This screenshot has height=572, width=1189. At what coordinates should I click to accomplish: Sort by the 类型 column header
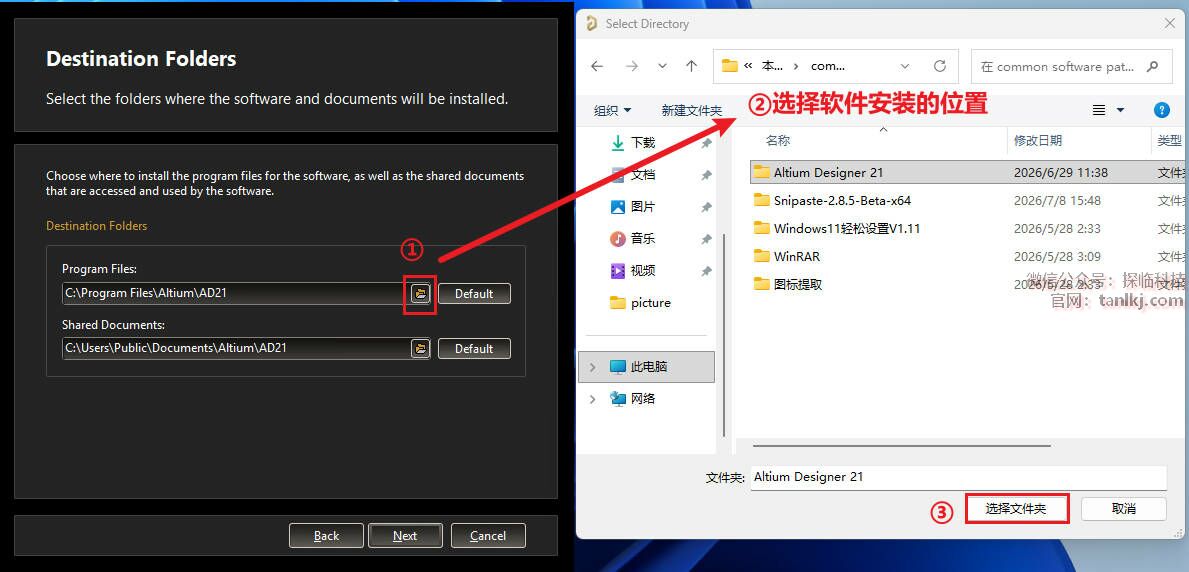coord(1169,140)
